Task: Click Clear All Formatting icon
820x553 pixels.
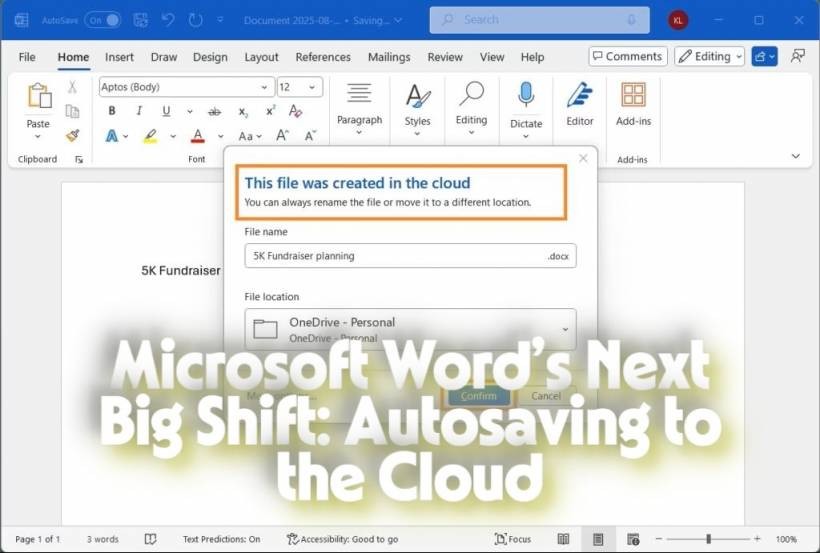Action: click(295, 111)
